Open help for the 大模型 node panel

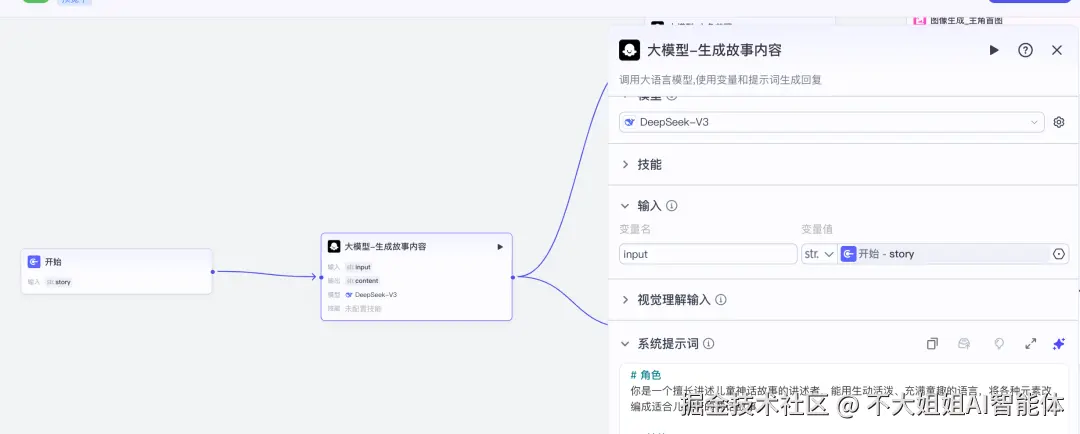[1026, 50]
